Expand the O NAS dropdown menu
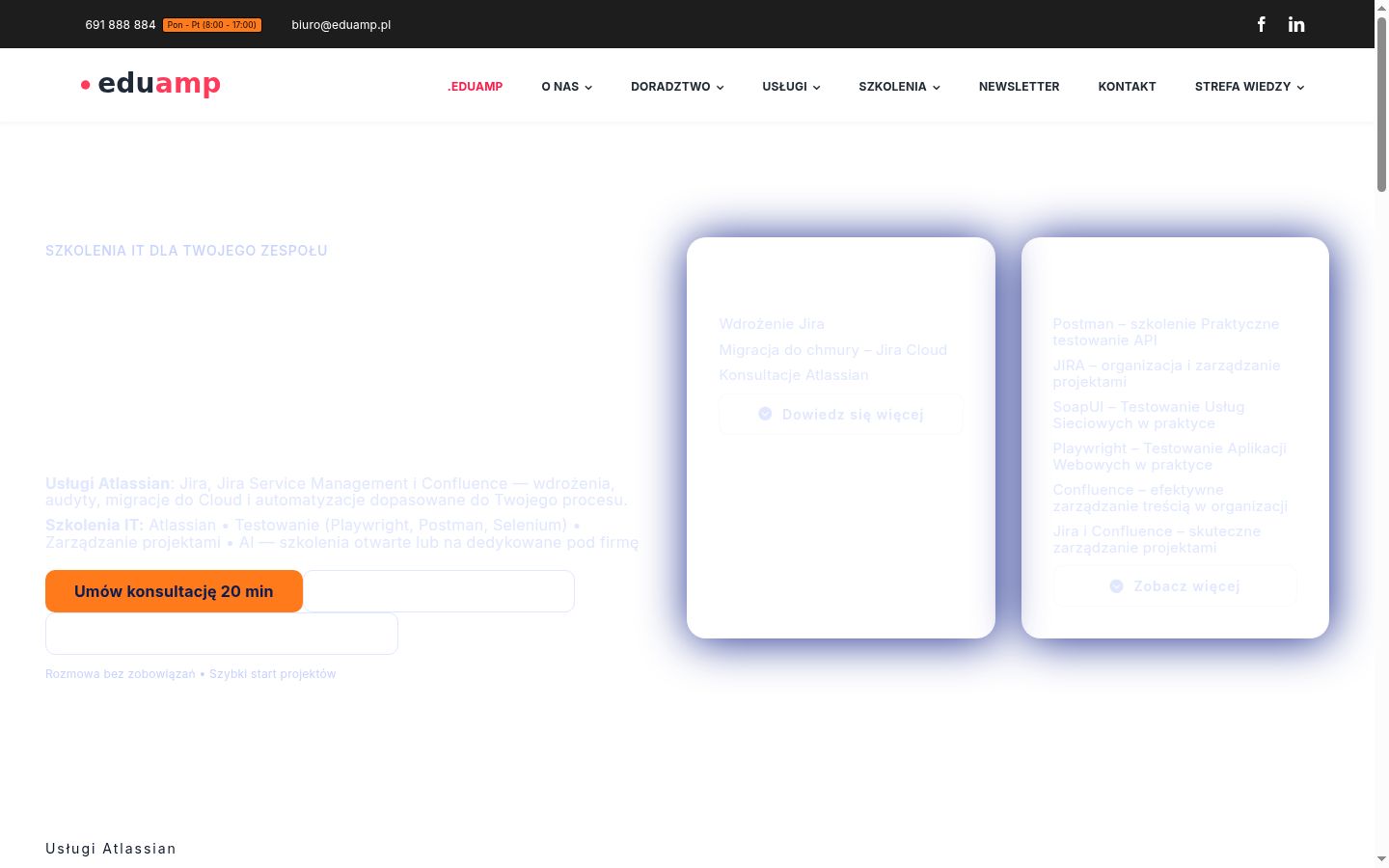 click(567, 87)
